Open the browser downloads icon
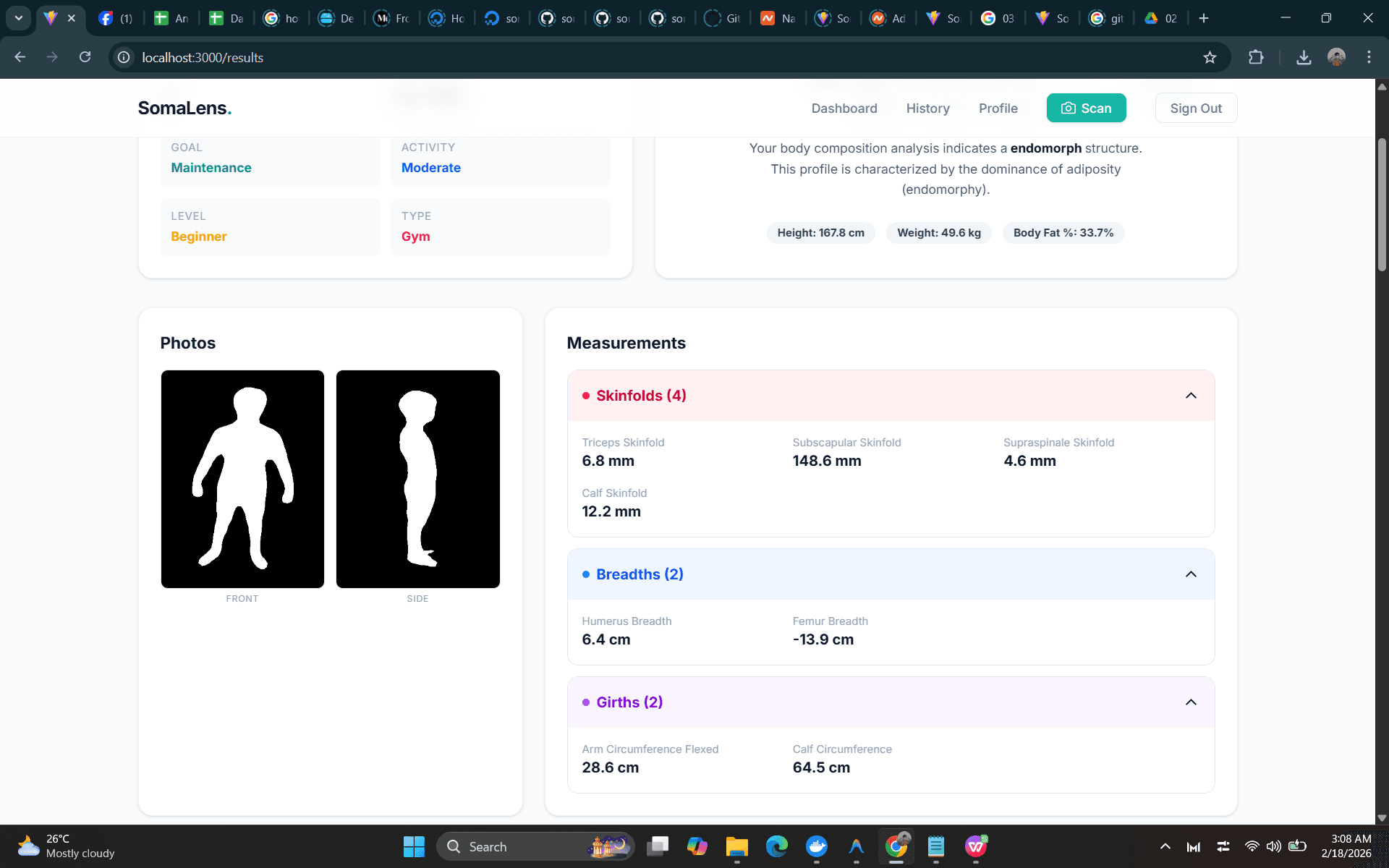1389x868 pixels. (1304, 57)
